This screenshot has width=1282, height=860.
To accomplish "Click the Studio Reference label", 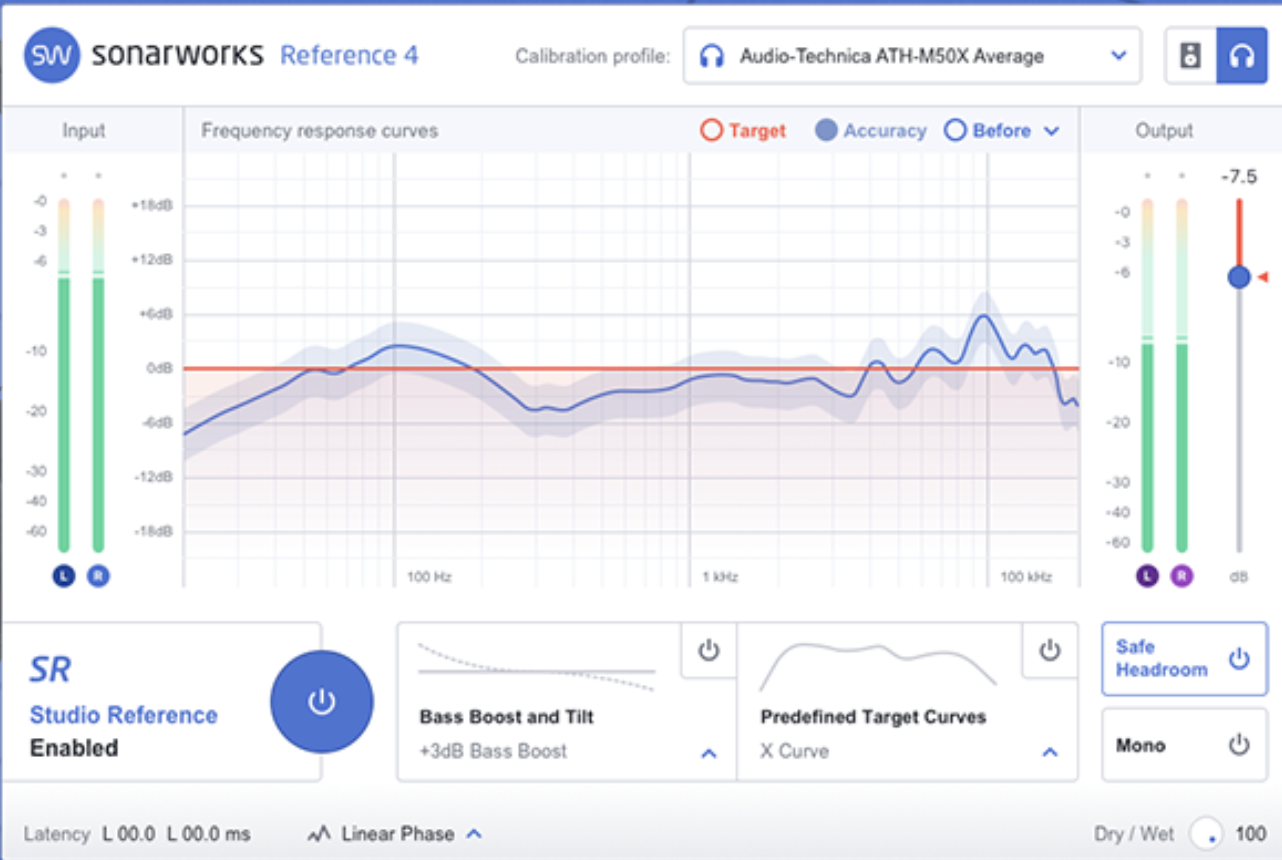I will tap(124, 715).
